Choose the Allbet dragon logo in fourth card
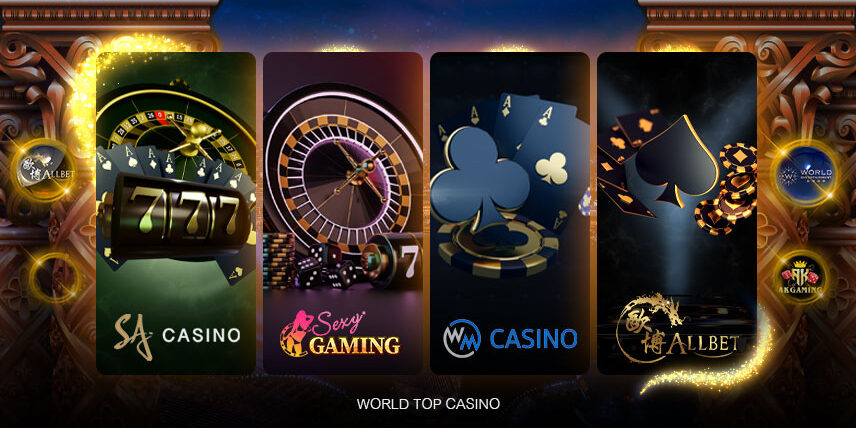Viewport: 856px width, 428px height. coord(677,328)
